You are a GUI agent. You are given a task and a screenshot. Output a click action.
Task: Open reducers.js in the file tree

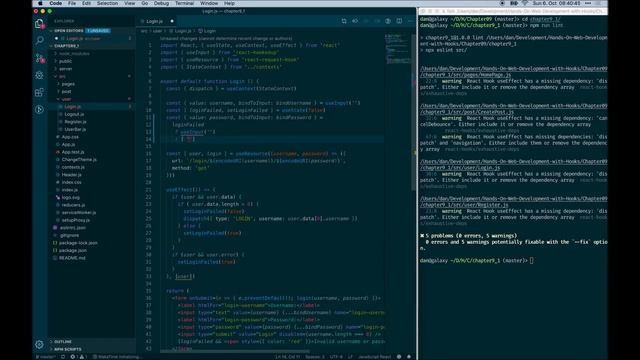pyautogui.click(x=73, y=205)
